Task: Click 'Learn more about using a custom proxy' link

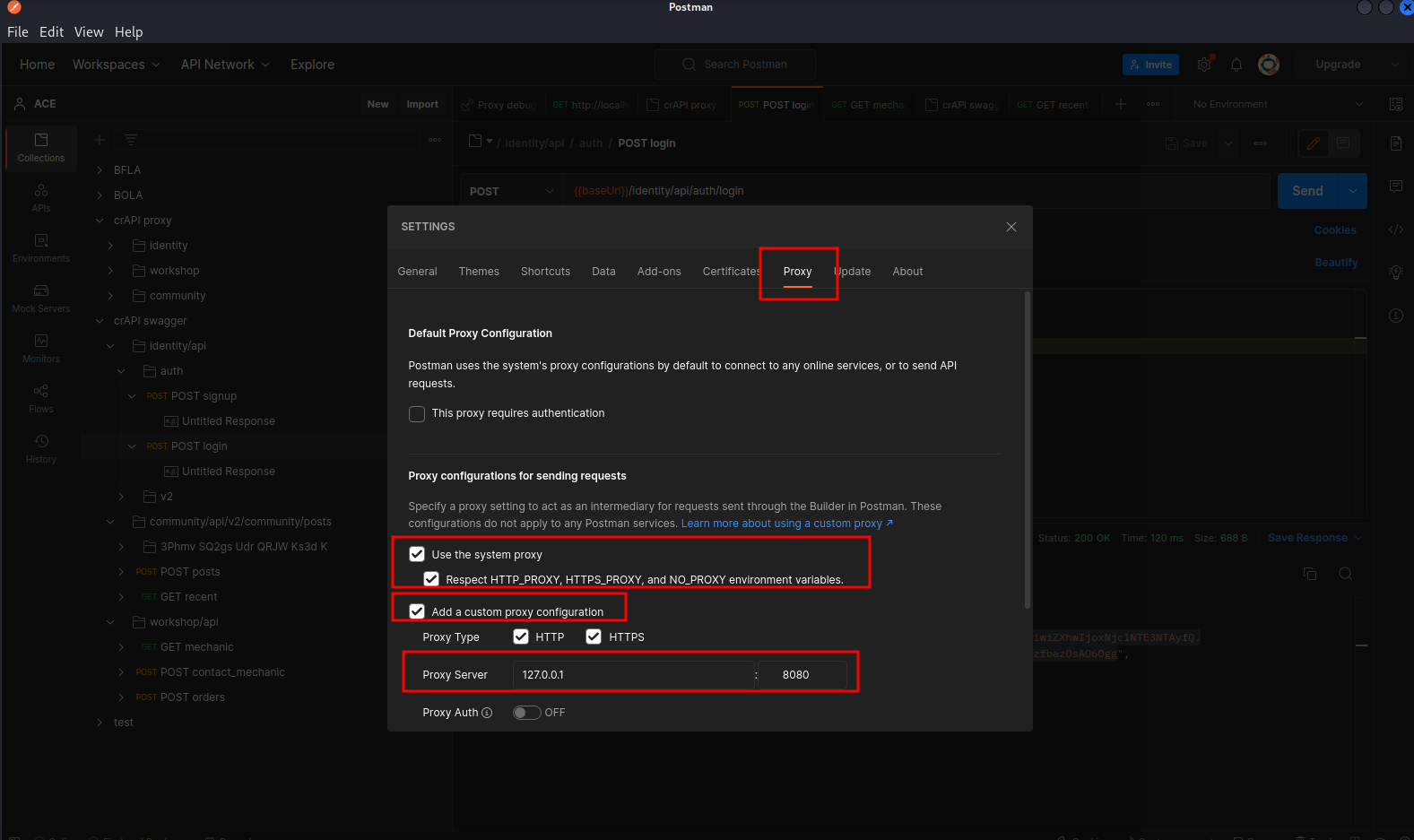Action: pos(786,524)
